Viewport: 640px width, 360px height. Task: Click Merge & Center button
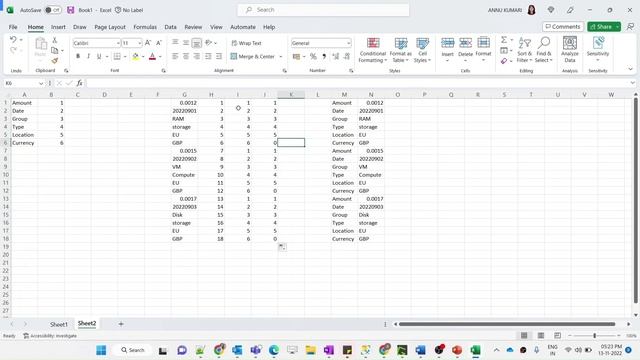pos(253,56)
